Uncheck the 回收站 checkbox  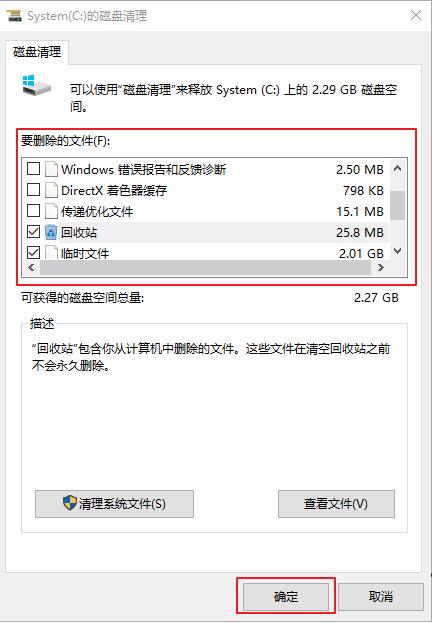[33, 232]
